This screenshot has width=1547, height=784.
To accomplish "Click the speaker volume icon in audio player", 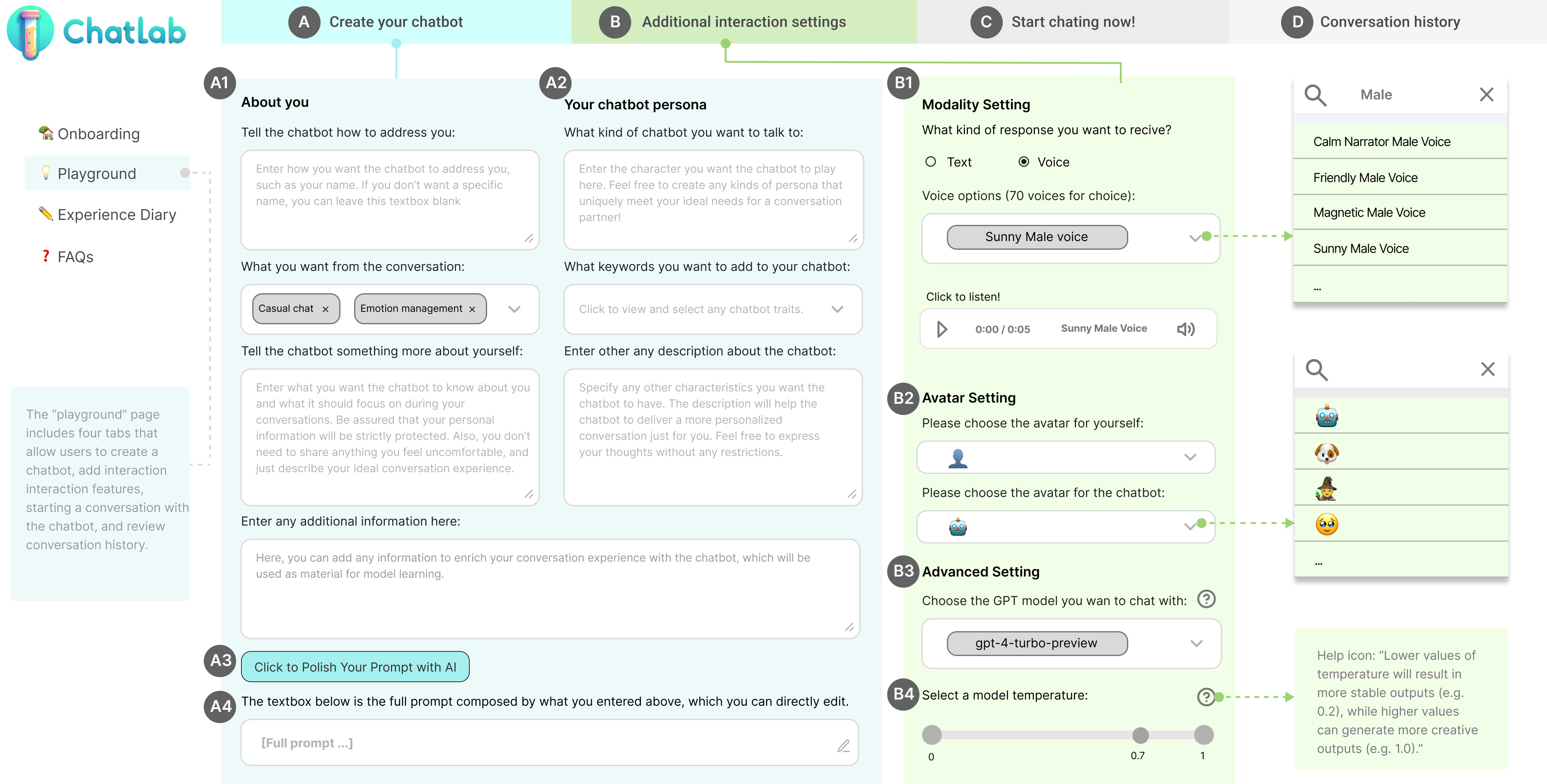I will pos(1185,329).
